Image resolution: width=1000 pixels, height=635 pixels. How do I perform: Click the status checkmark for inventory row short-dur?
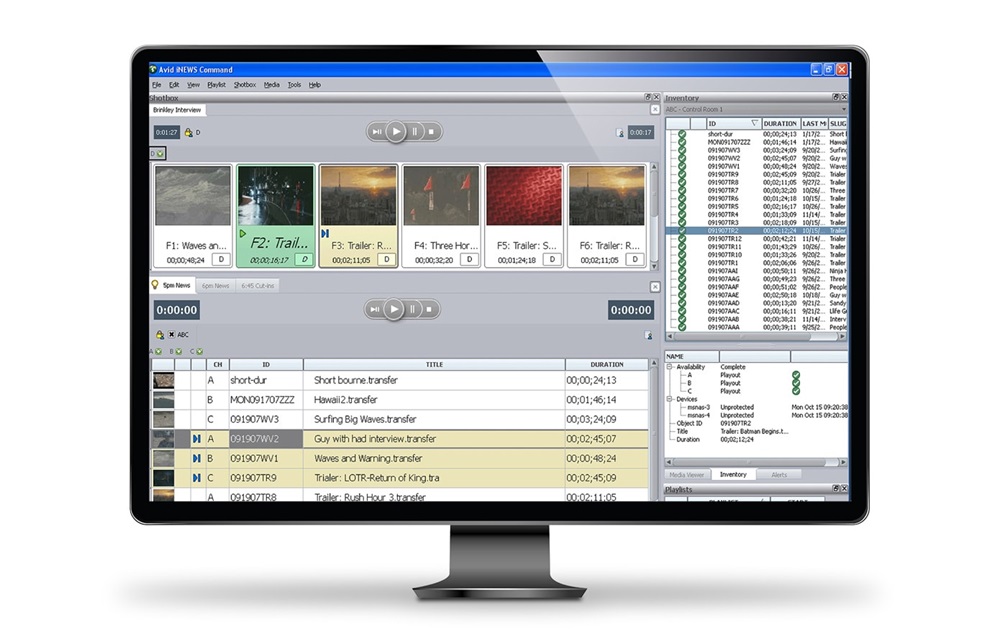pyautogui.click(x=682, y=134)
